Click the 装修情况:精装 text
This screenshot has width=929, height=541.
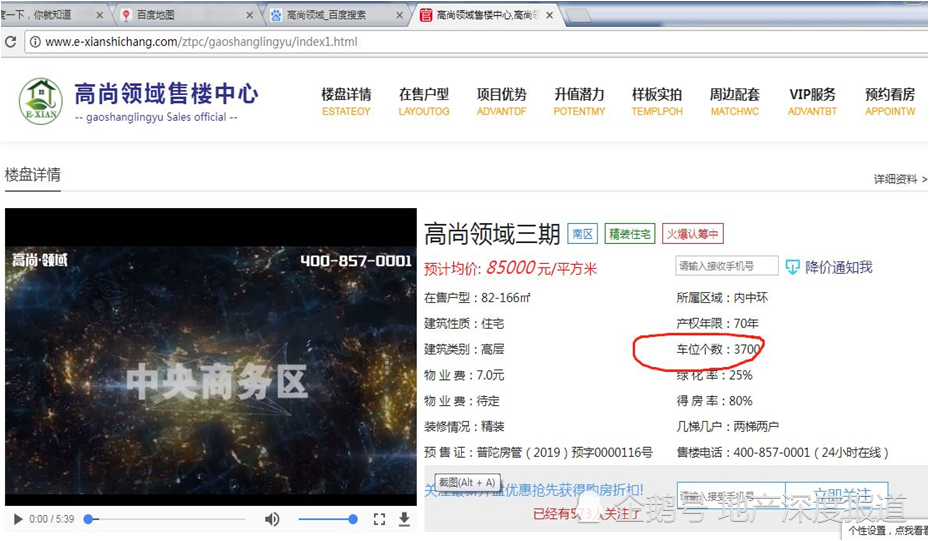point(464,427)
